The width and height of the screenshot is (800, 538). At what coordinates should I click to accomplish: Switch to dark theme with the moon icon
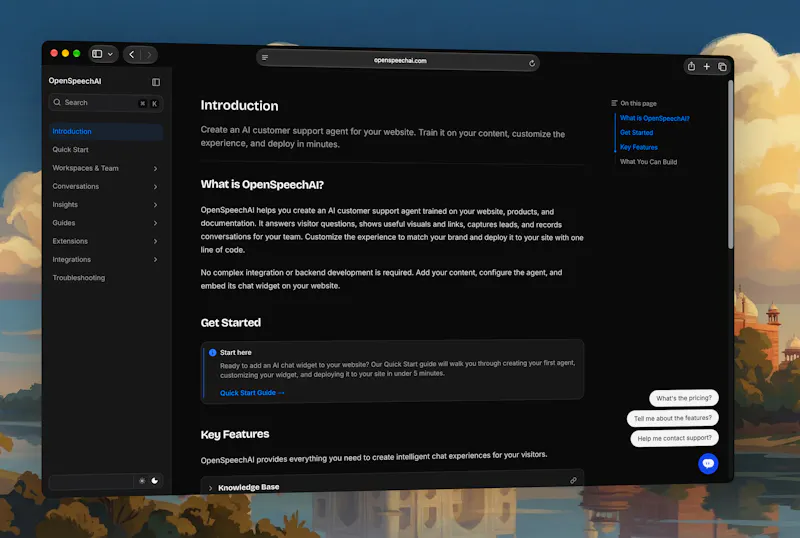coord(155,481)
